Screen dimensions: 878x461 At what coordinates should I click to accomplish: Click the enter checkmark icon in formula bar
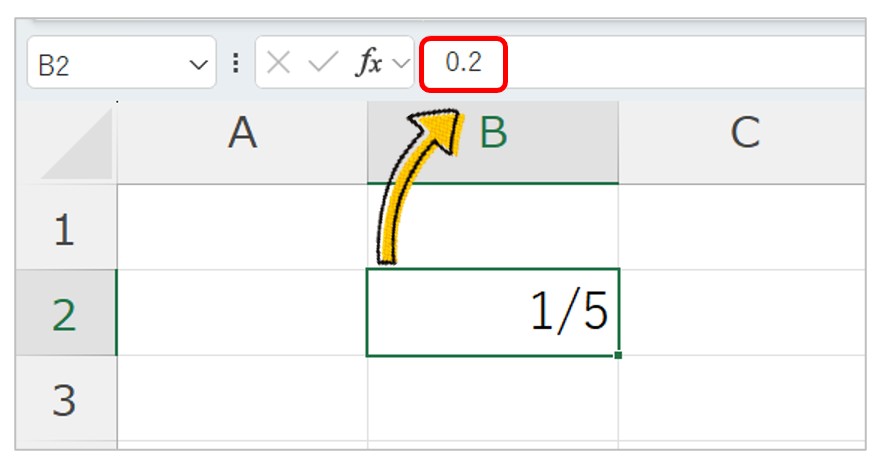click(x=323, y=62)
